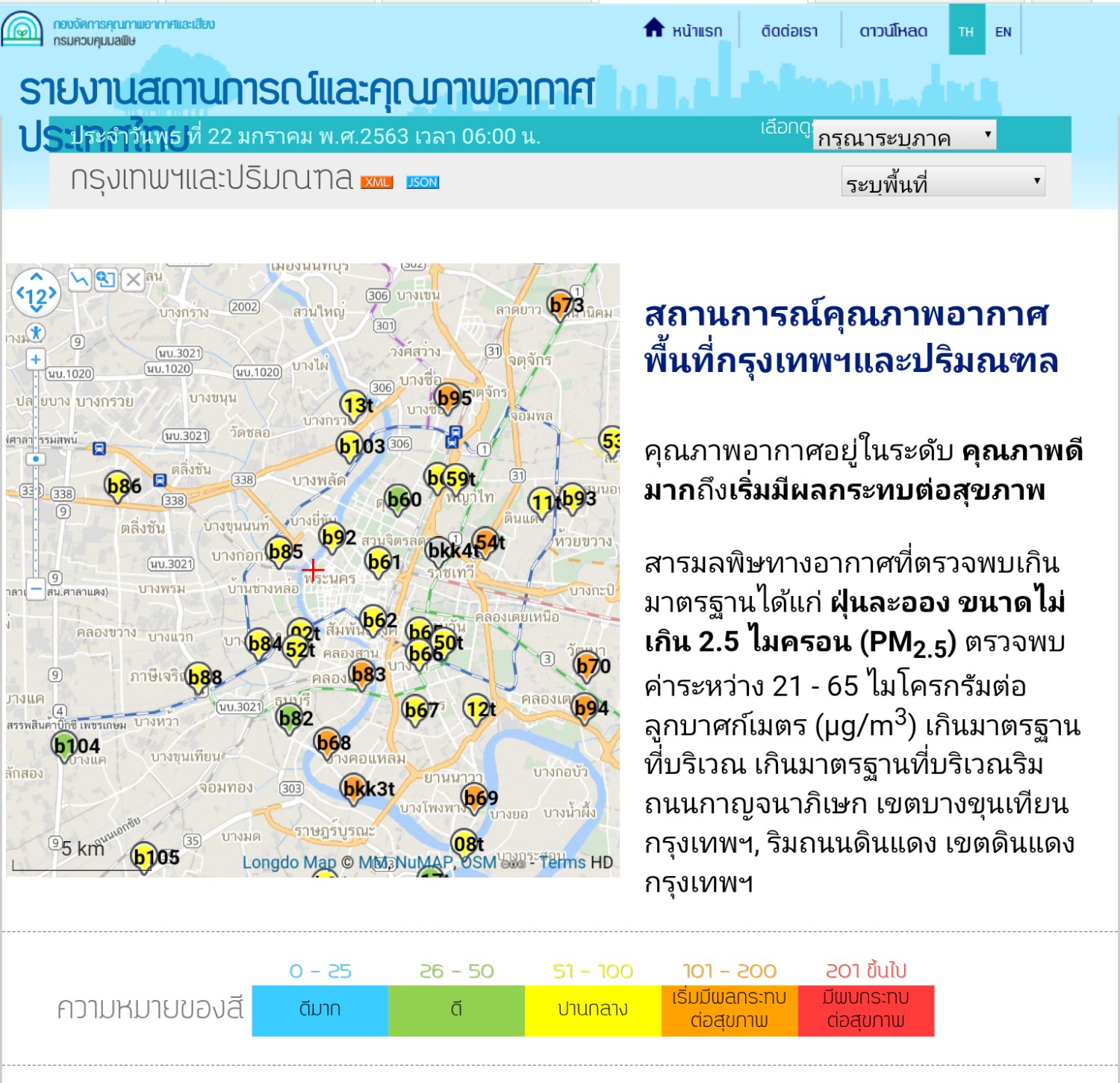Click the map zoom slider handle

click(x=35, y=459)
